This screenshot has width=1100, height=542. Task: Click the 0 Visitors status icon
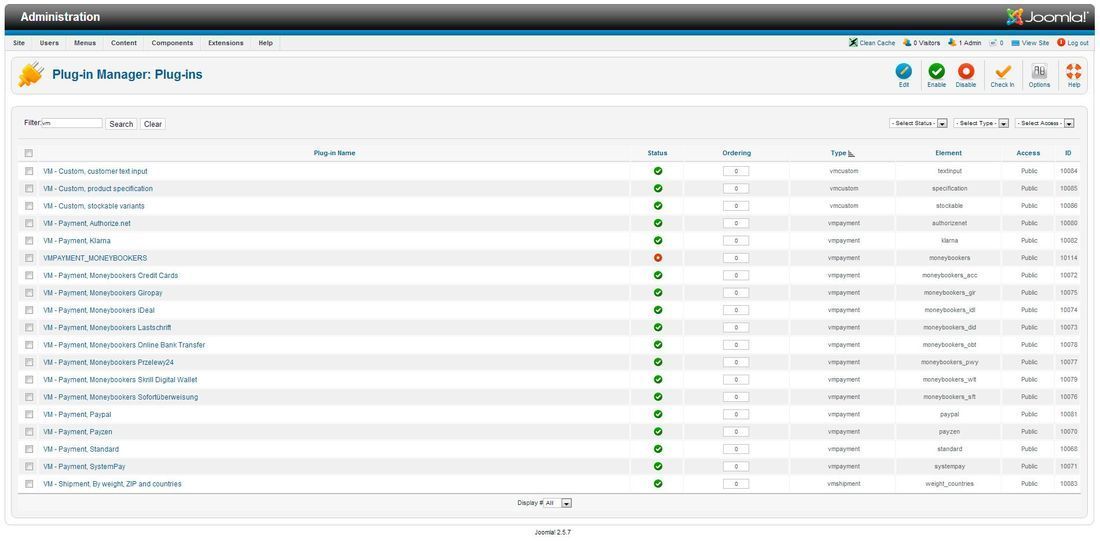907,43
